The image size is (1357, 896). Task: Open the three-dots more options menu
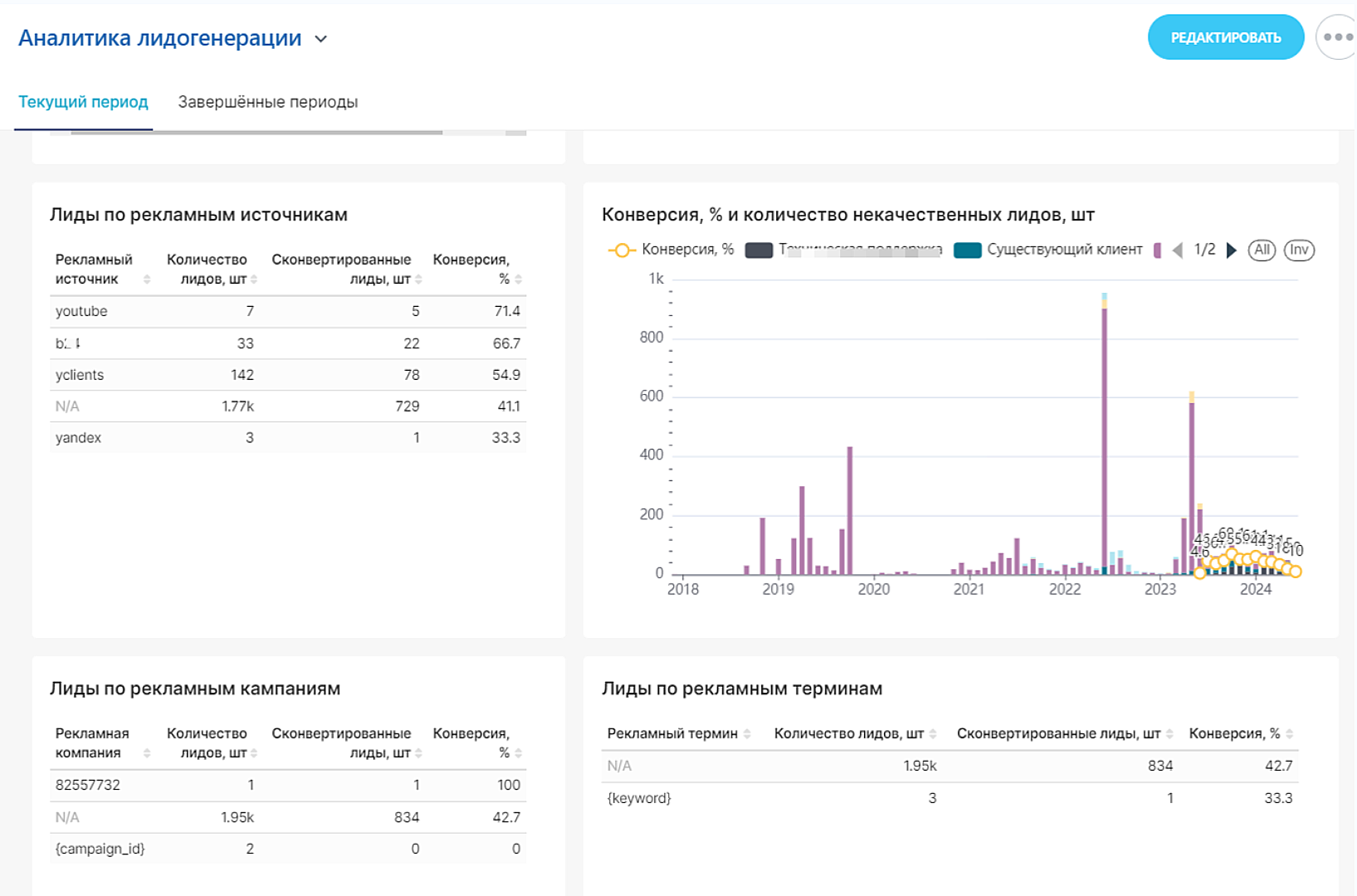pos(1337,37)
